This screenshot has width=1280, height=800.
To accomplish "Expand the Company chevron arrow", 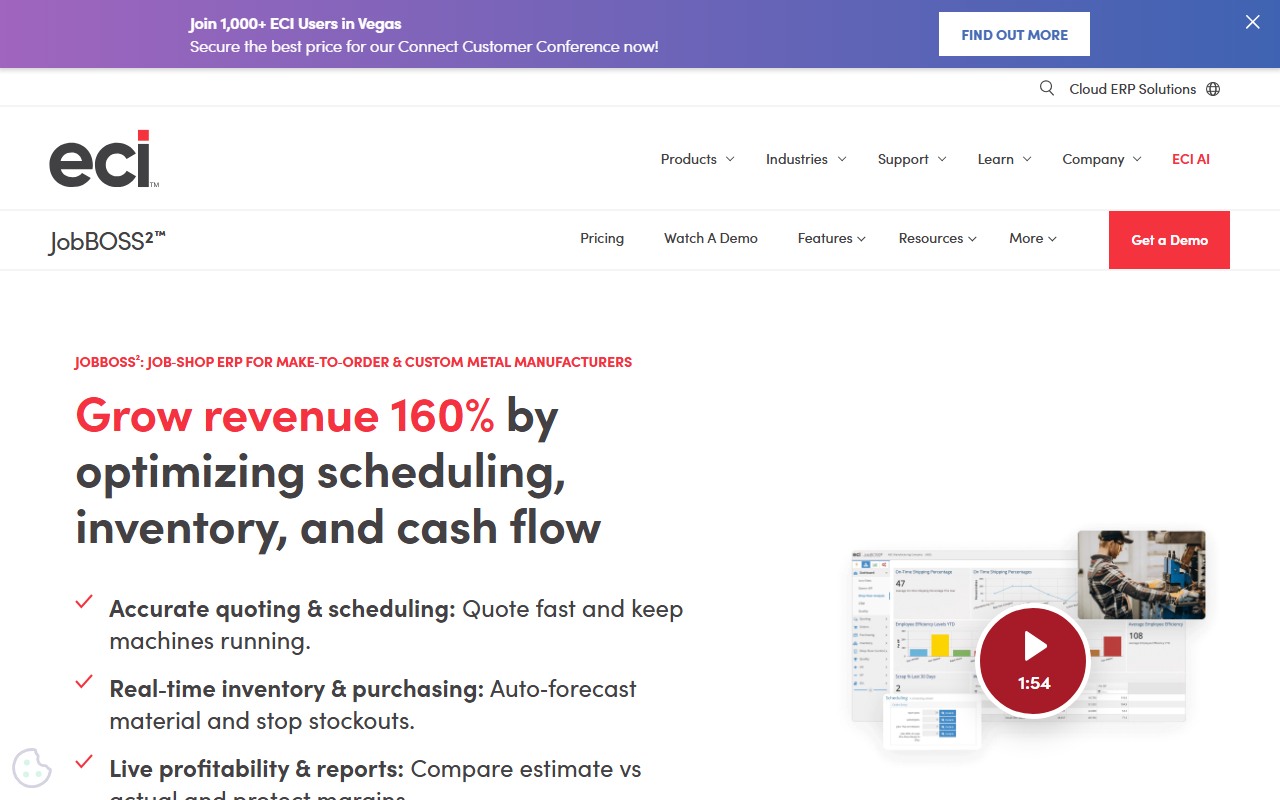I will [1137, 159].
